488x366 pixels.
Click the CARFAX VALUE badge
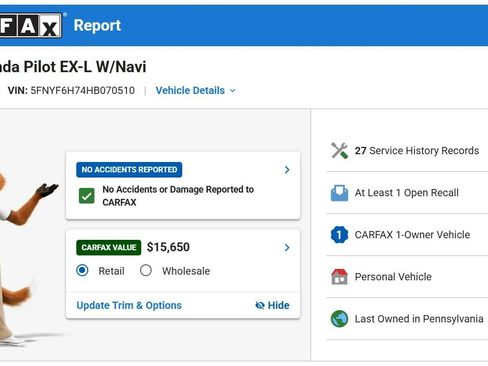click(109, 247)
